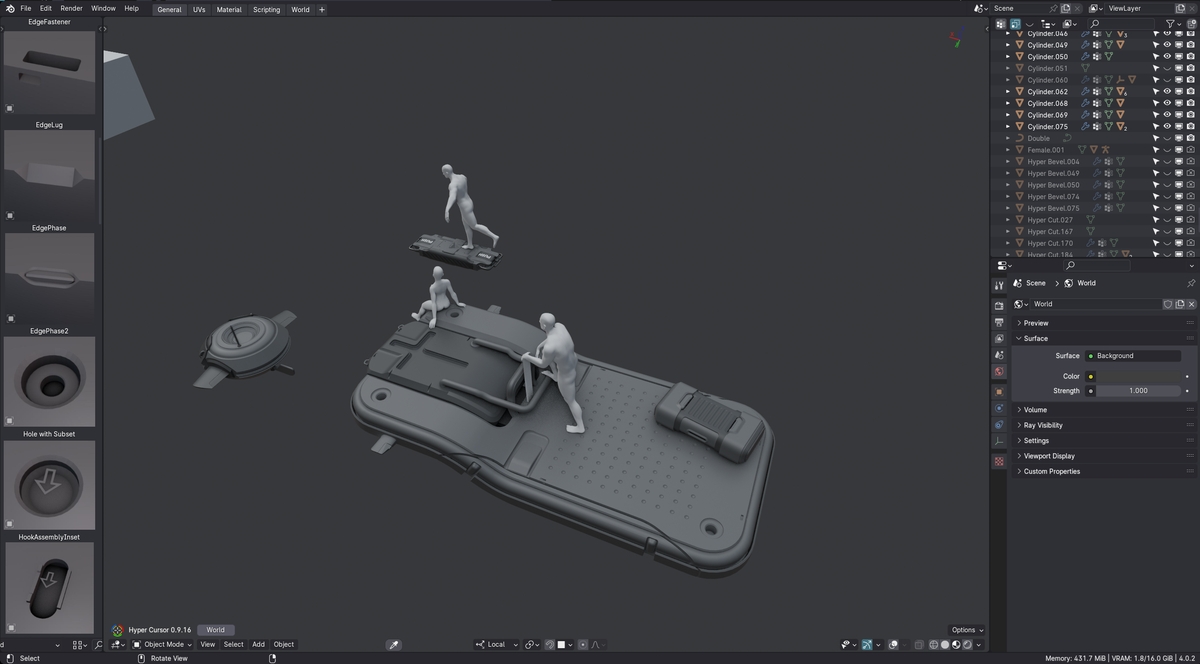Open the Texture properties tab icon
This screenshot has height=664, width=1200.
pyautogui.click(x=999, y=462)
